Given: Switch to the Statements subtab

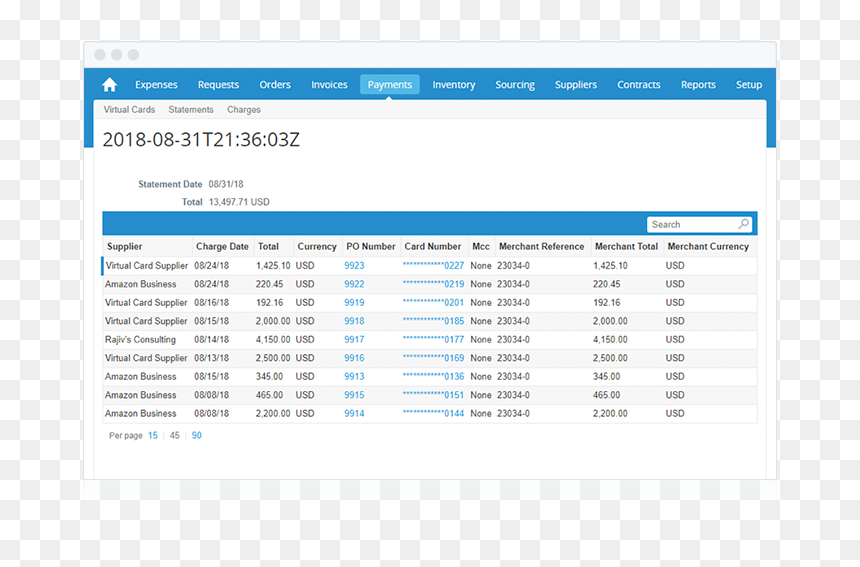Looking at the screenshot, I should coord(191,110).
